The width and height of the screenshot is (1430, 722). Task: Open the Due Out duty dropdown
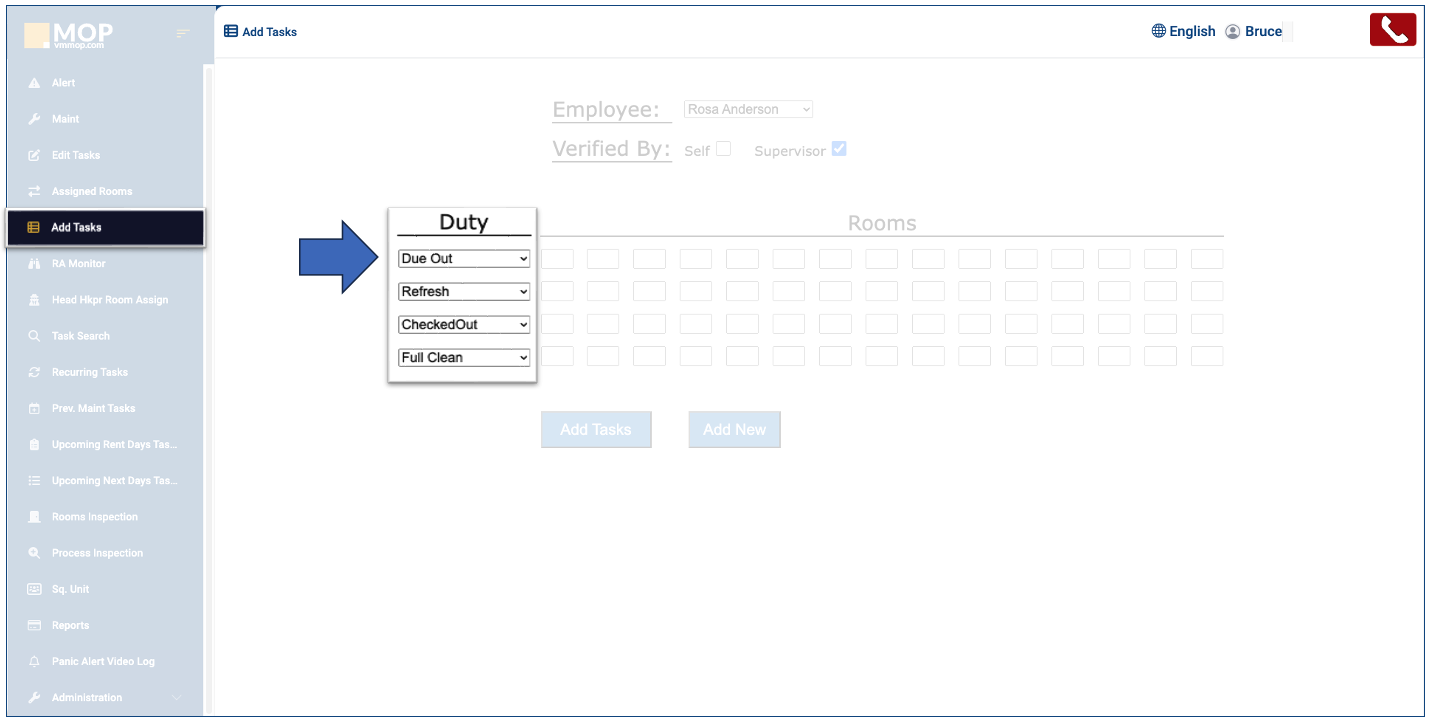coord(464,259)
